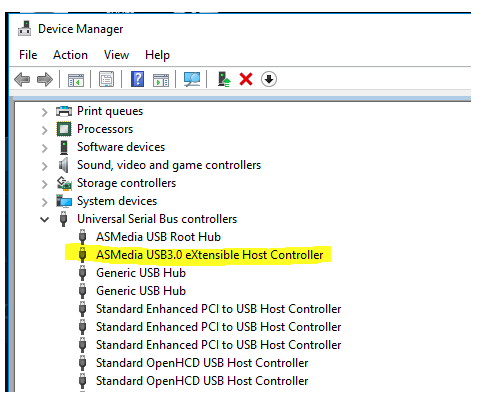Open the Properties toolbar icon
The image size is (500, 409).
click(106, 80)
